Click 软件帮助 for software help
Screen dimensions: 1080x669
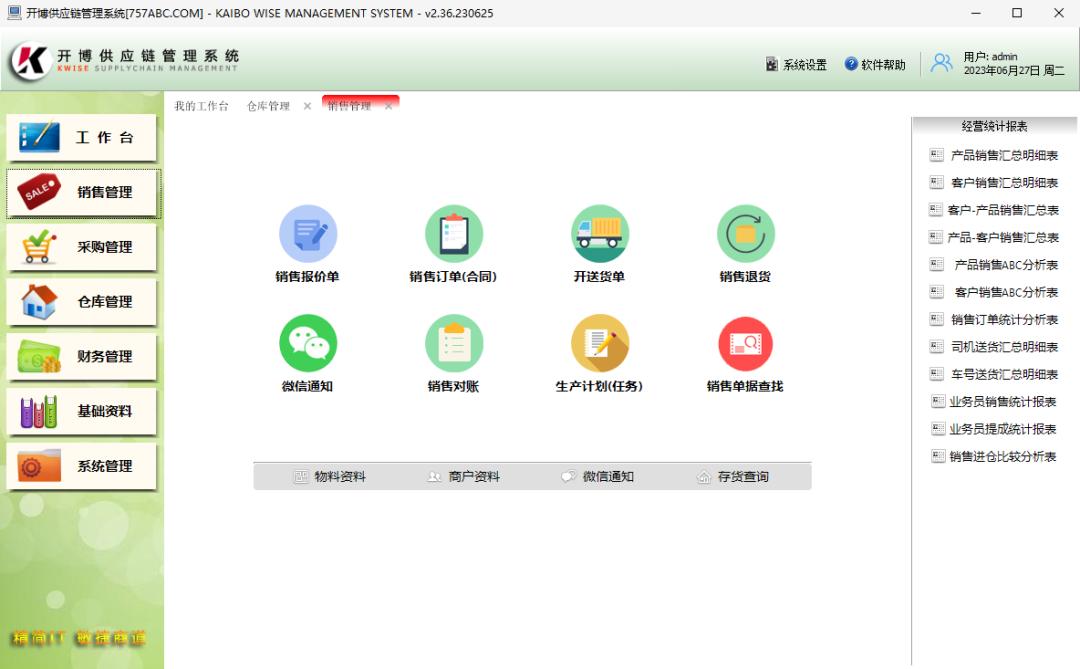(x=873, y=63)
